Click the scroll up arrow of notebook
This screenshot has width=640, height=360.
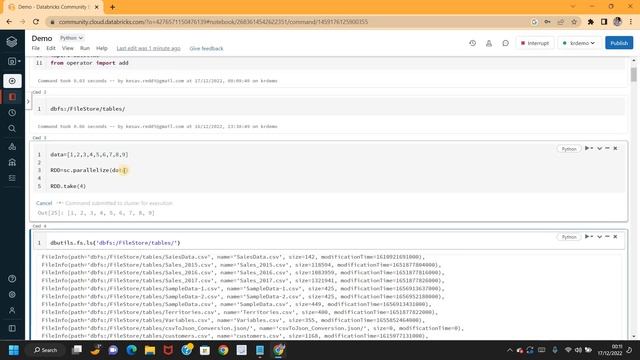633,60
